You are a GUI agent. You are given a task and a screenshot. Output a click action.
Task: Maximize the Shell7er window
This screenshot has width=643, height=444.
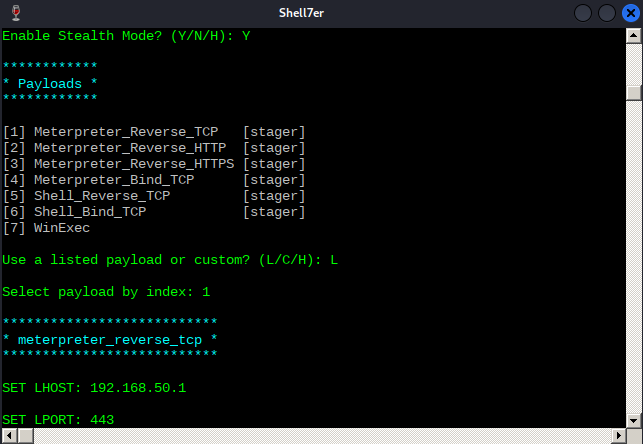point(607,13)
